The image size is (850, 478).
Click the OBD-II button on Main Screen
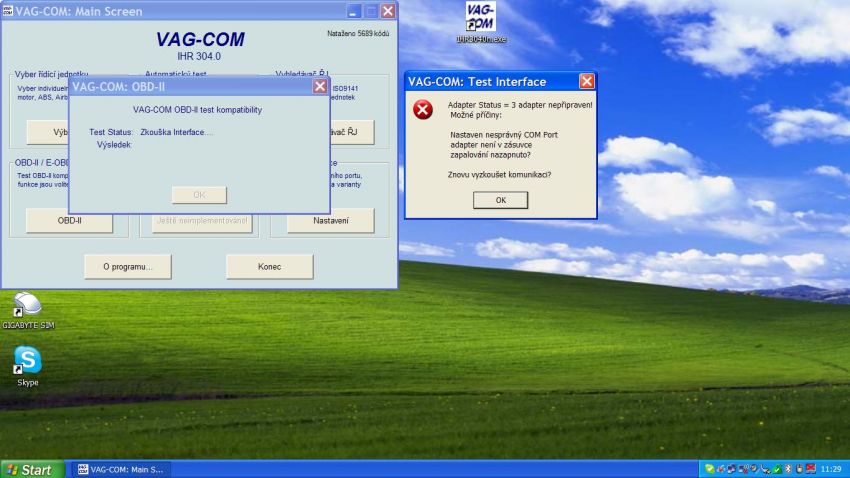tap(69, 221)
